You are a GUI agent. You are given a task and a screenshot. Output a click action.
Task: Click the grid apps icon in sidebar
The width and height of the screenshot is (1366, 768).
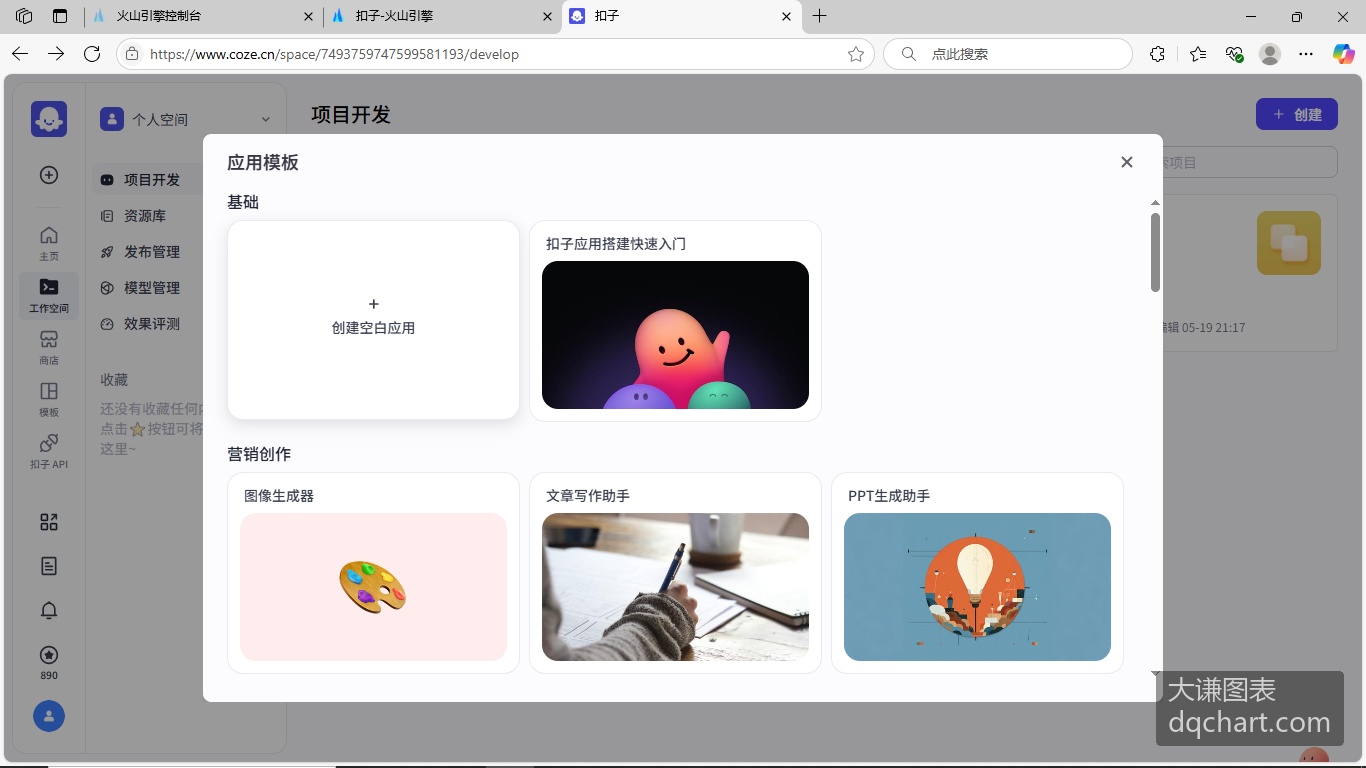(49, 522)
